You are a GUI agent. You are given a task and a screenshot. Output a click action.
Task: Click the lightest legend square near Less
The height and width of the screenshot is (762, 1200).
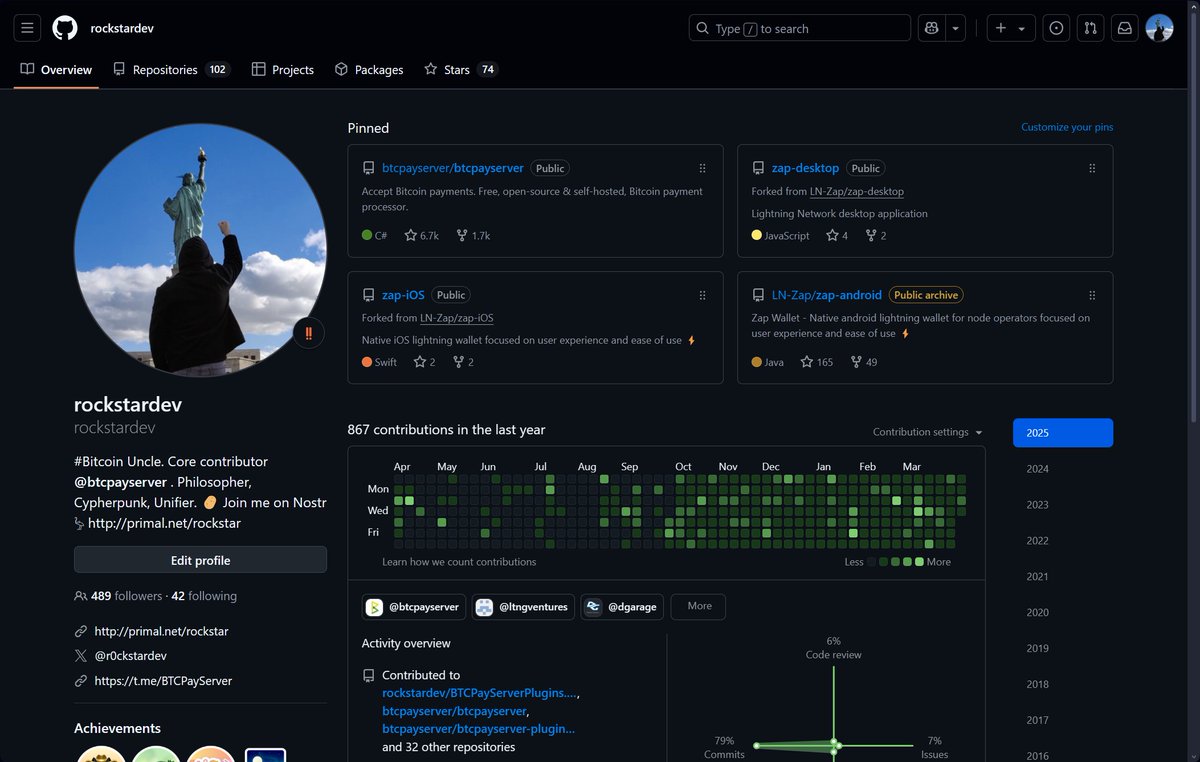(872, 562)
